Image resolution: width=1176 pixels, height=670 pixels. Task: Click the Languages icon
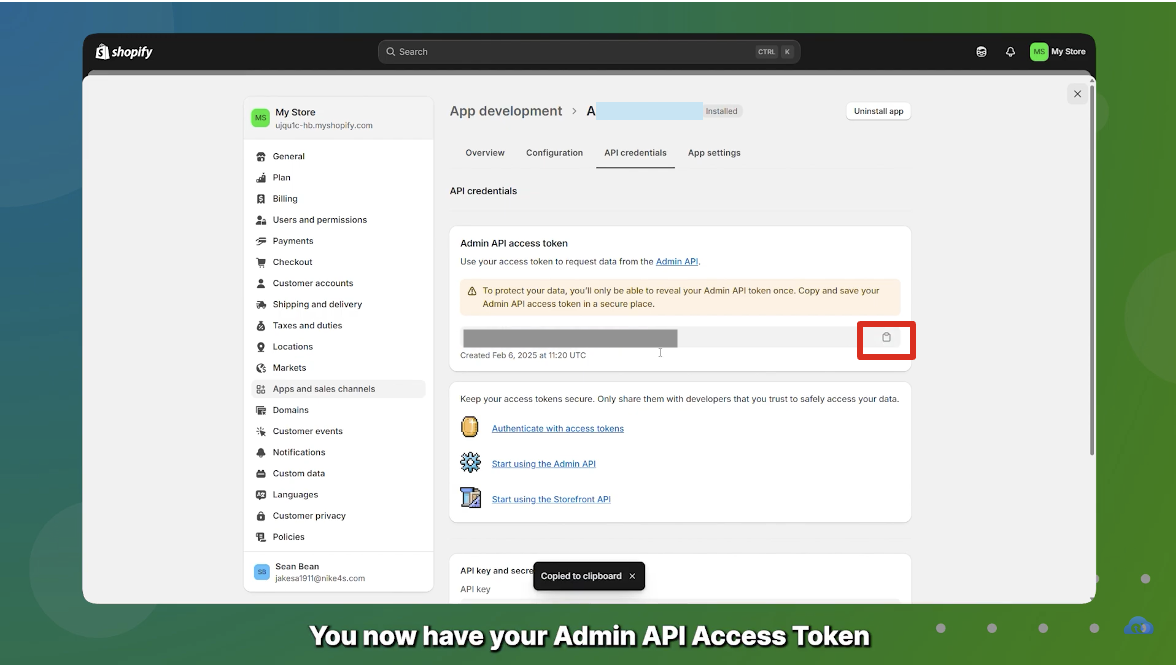click(261, 494)
